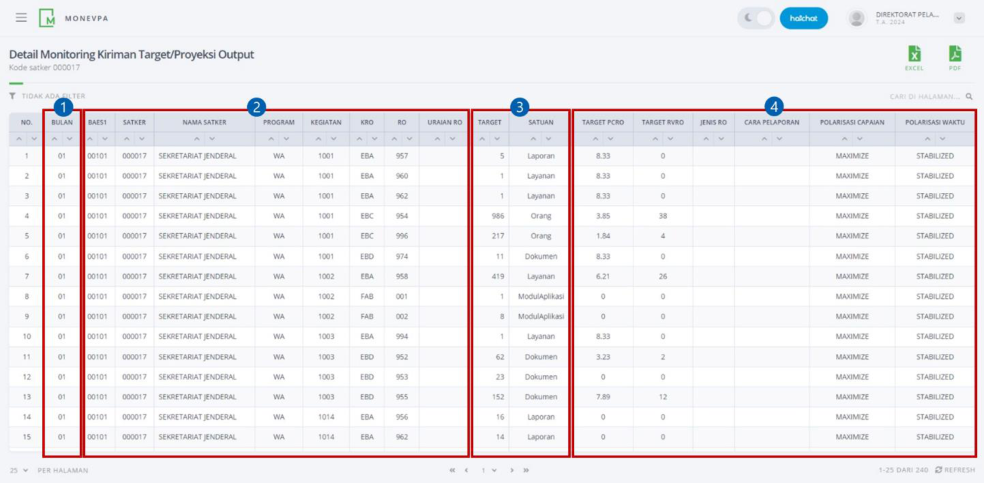Open the page number dropdown
The width and height of the screenshot is (984, 483).
point(489,470)
